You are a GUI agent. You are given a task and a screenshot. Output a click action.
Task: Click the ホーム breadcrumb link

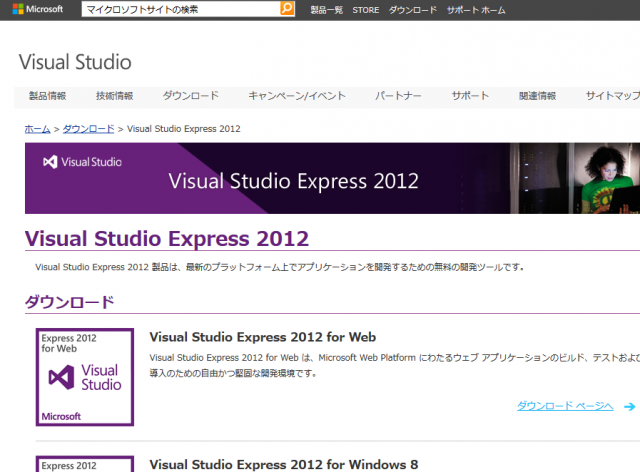[x=38, y=129]
